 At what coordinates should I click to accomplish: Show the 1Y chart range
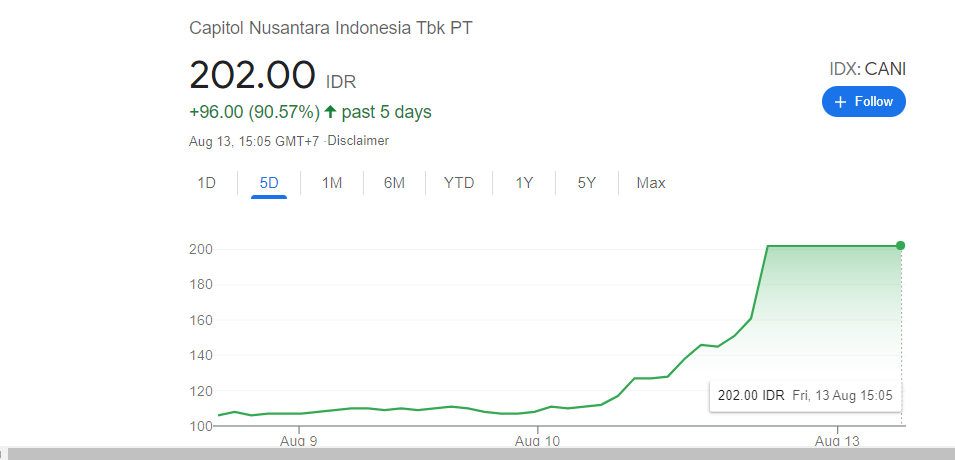(x=524, y=183)
